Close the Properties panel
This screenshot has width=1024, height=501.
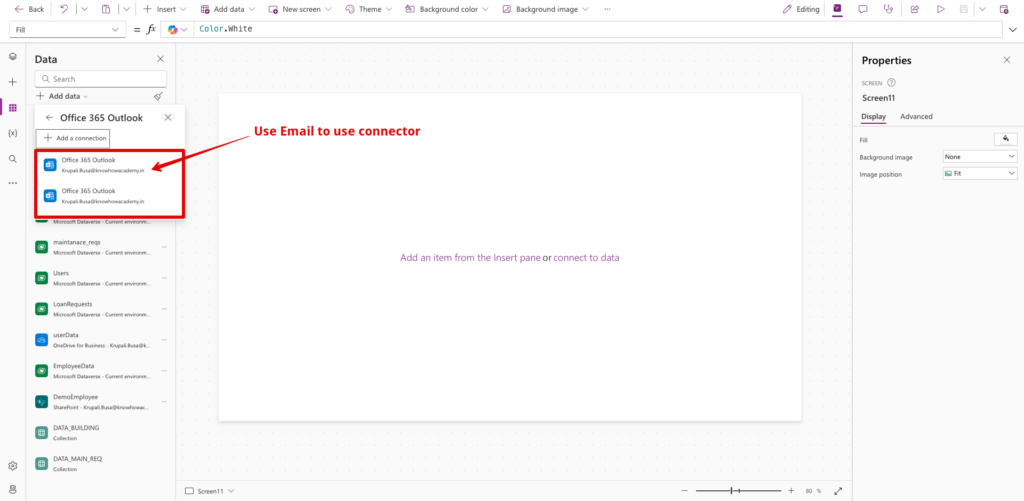(x=1006, y=60)
